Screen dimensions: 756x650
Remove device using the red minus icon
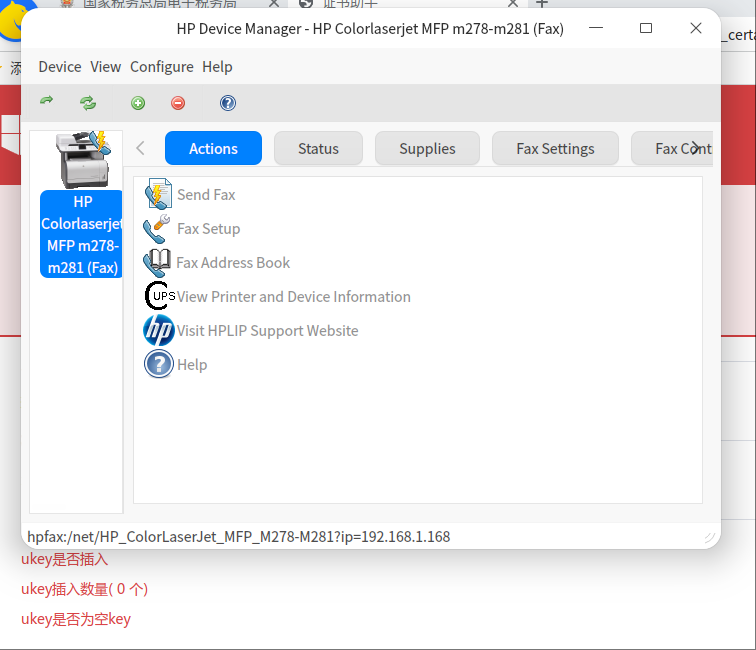178,103
